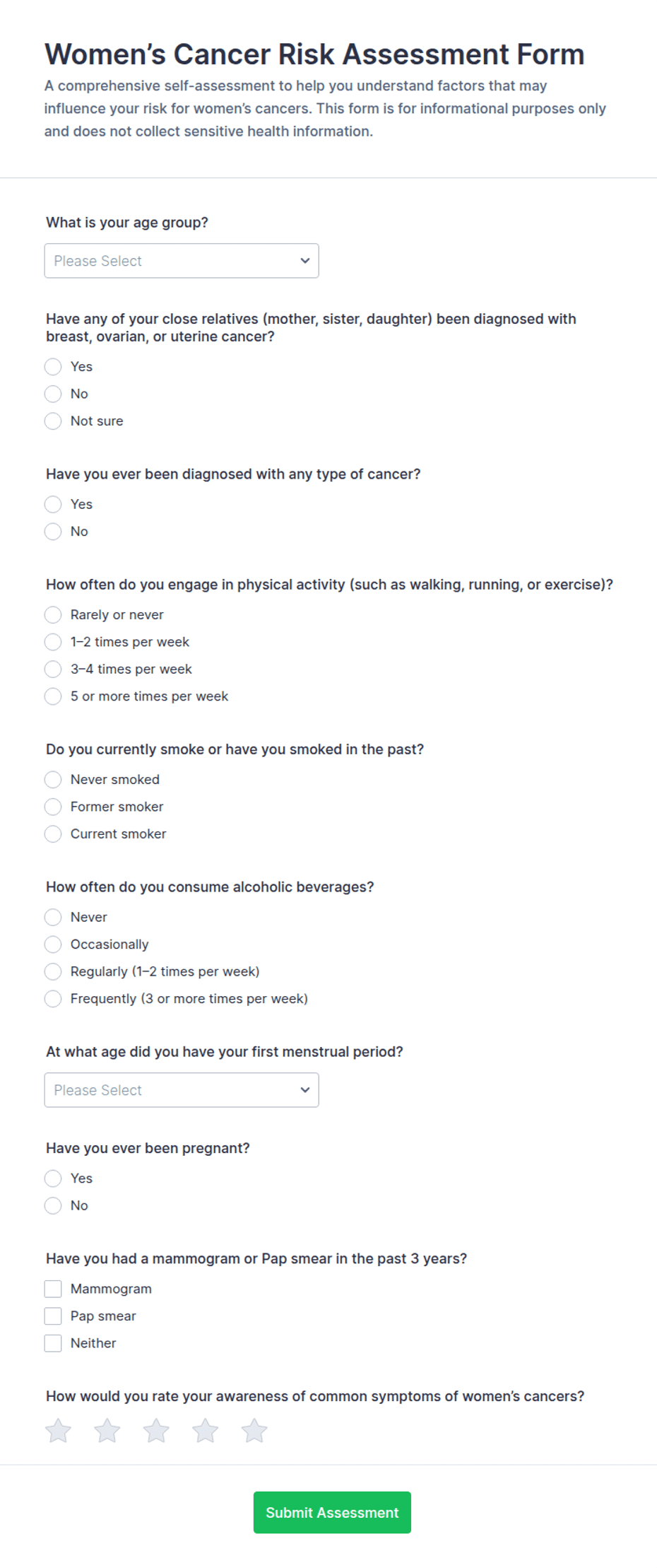Select Never smoked option

pos(53,780)
